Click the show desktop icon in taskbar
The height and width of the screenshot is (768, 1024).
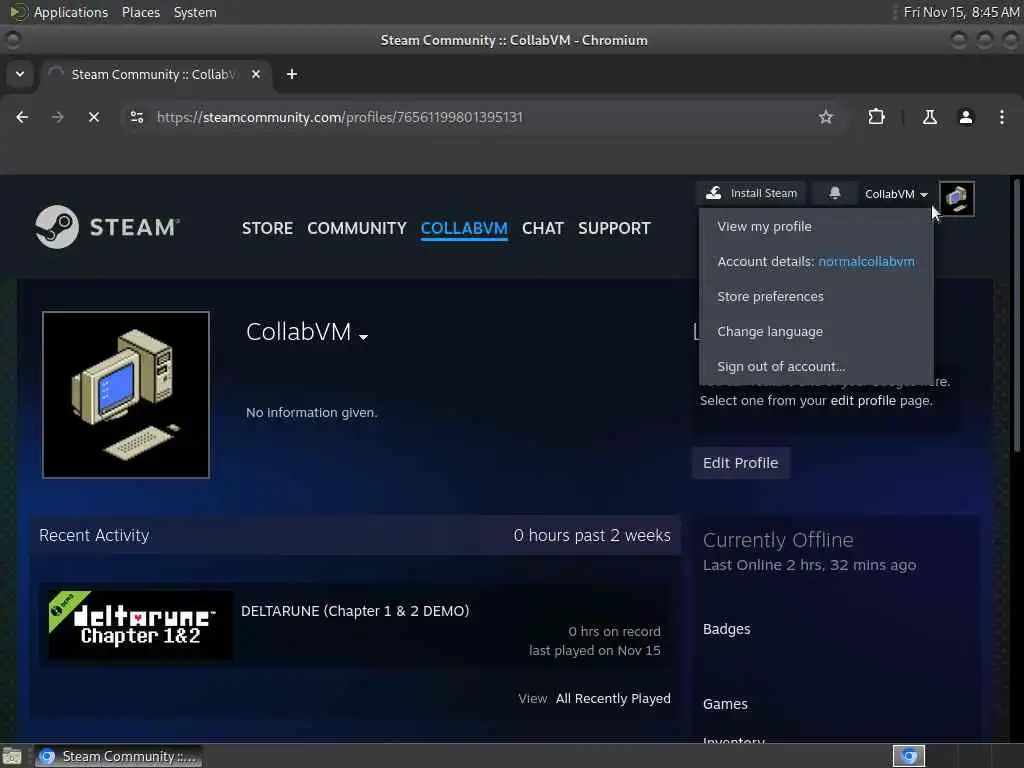point(12,756)
